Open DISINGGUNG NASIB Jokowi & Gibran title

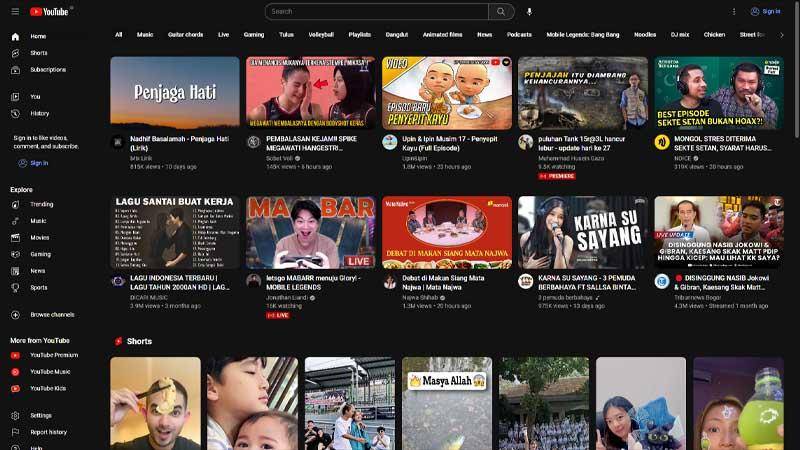(722, 283)
